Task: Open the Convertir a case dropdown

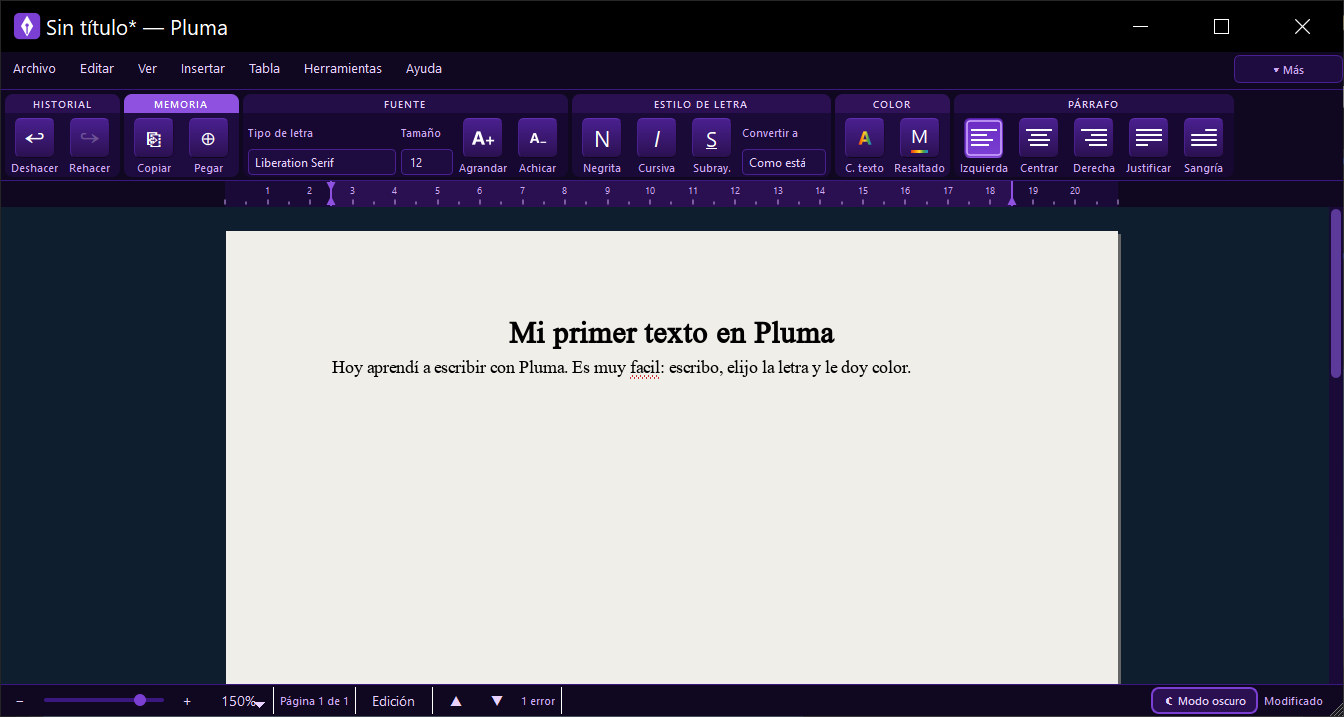Action: click(x=784, y=162)
